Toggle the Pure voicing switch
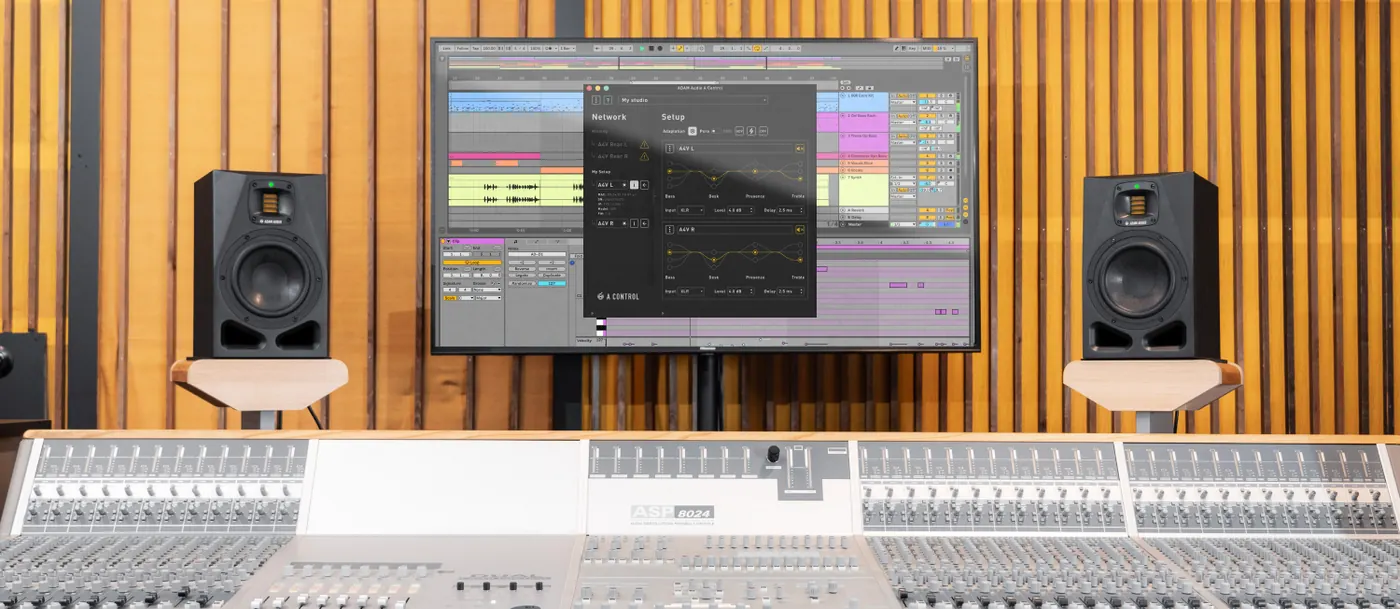The width and height of the screenshot is (1400, 609). 715,131
